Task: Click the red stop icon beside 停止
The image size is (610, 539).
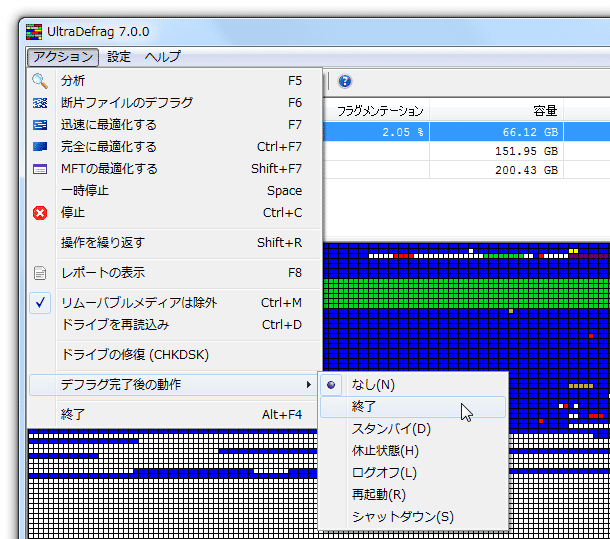Action: click(40, 213)
